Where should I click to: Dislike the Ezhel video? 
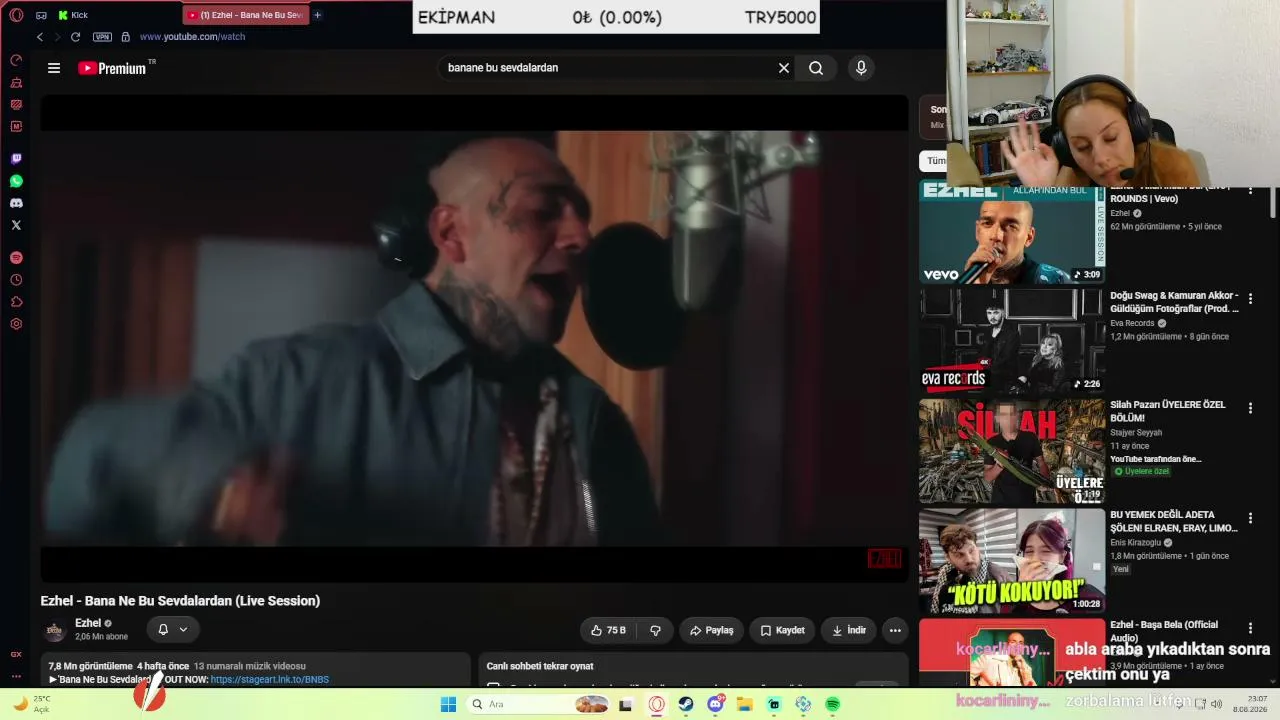(x=656, y=630)
